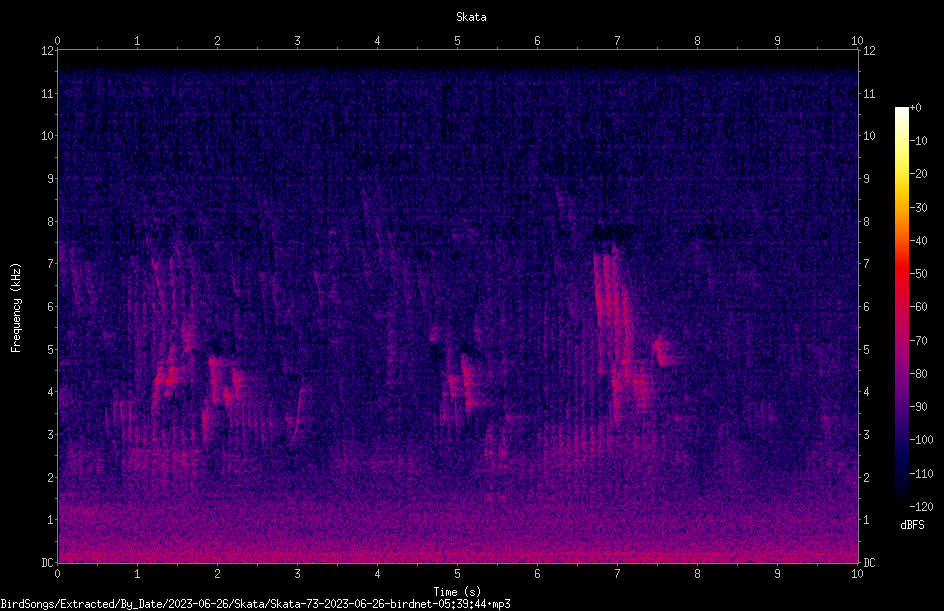Click the "3" kHz tick on the left axis

51,435
